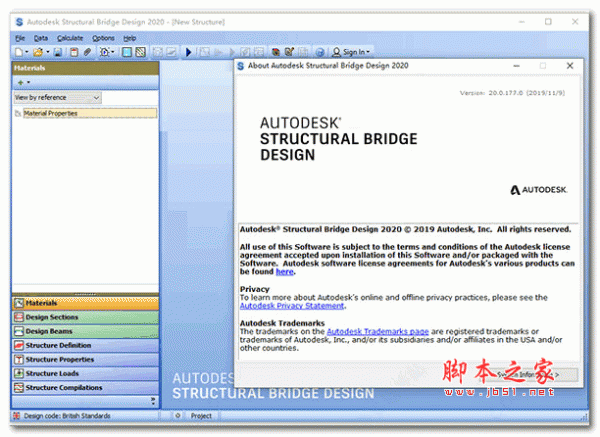Click the blue play Analyse arrow icon
Screen dimensions: 600x437
(x=188, y=52)
